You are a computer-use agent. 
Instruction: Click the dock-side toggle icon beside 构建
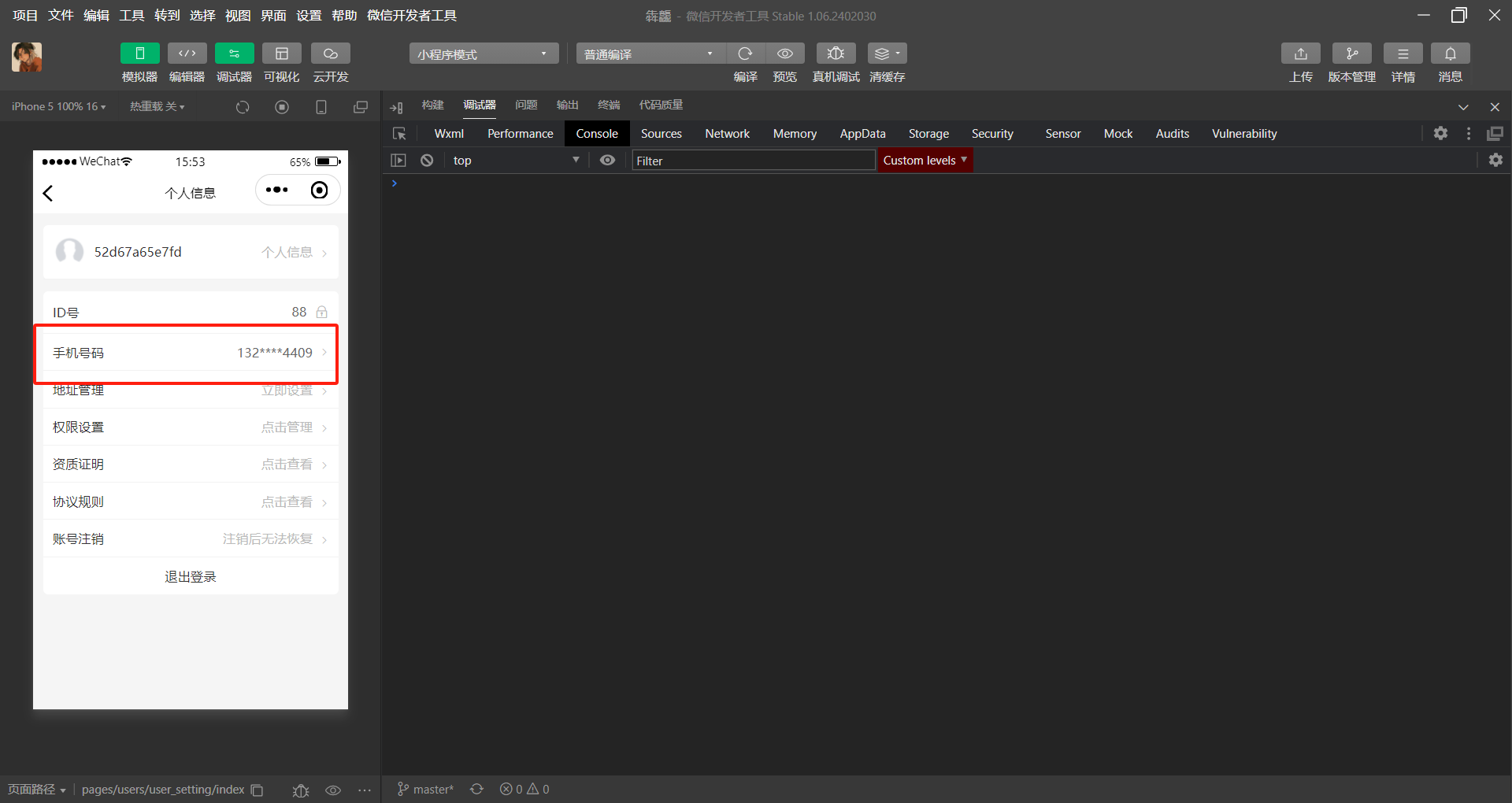396,107
